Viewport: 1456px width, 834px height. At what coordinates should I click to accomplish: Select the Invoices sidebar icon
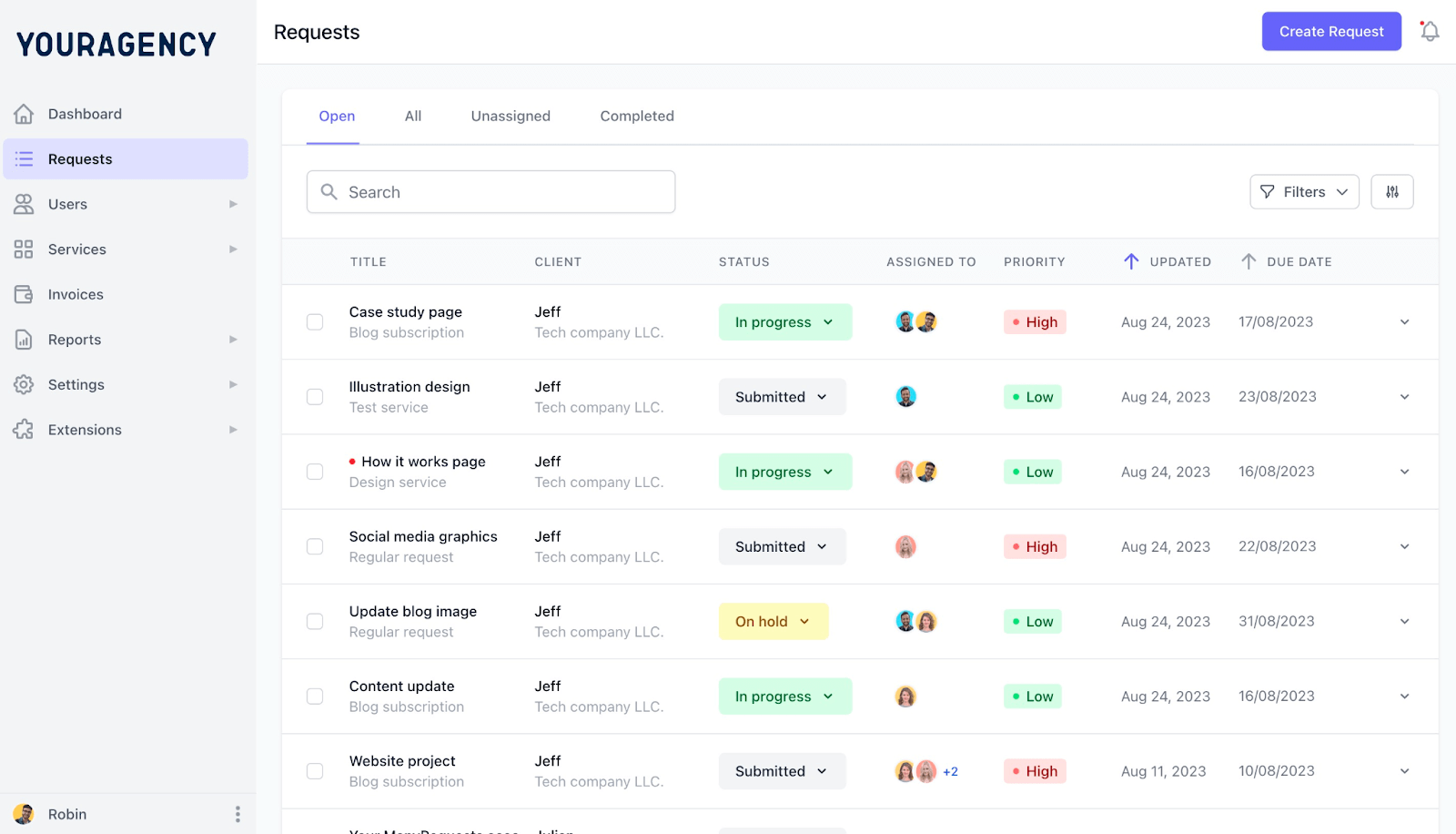click(x=24, y=294)
